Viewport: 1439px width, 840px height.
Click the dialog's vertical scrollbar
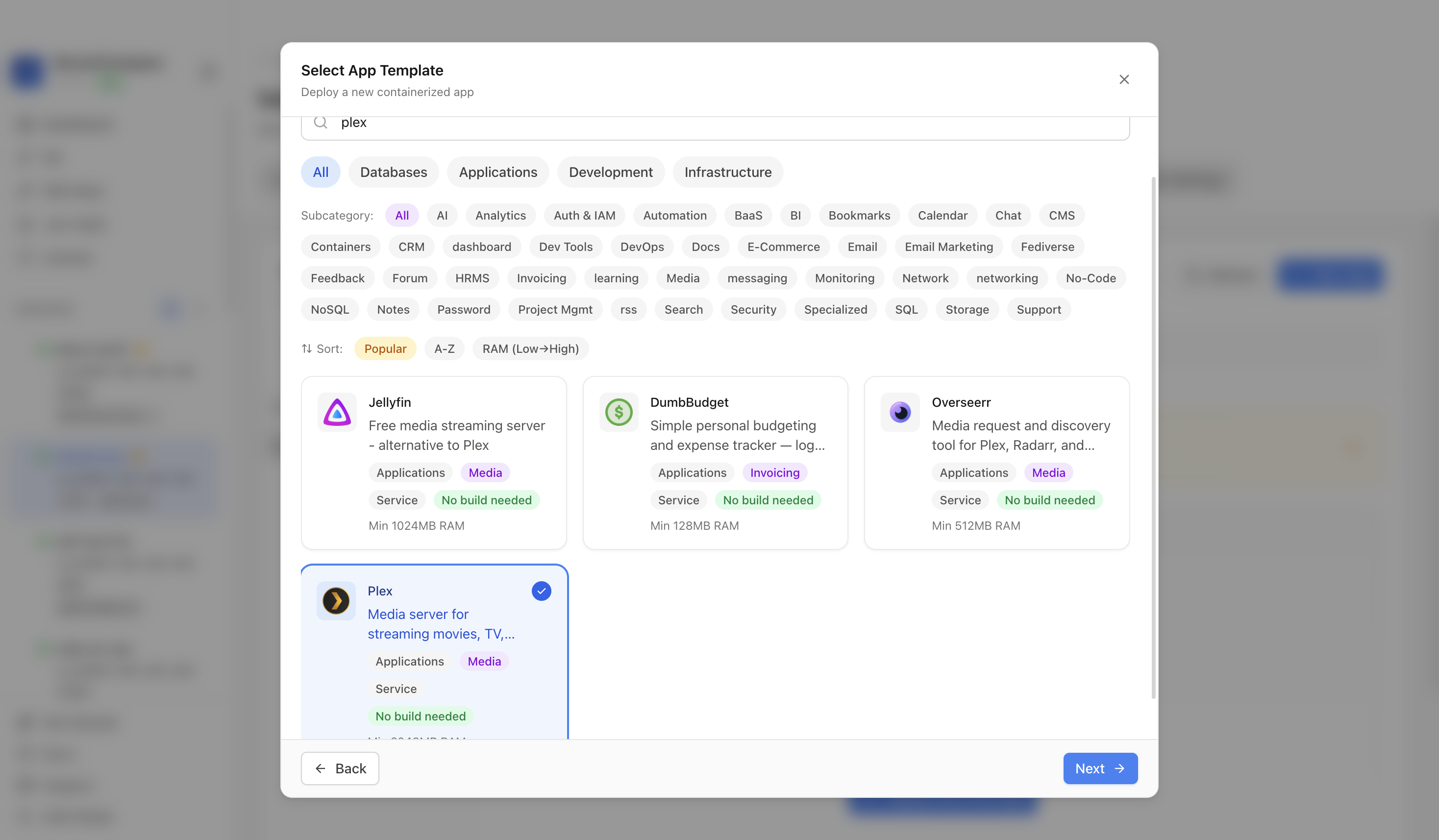(x=1153, y=438)
